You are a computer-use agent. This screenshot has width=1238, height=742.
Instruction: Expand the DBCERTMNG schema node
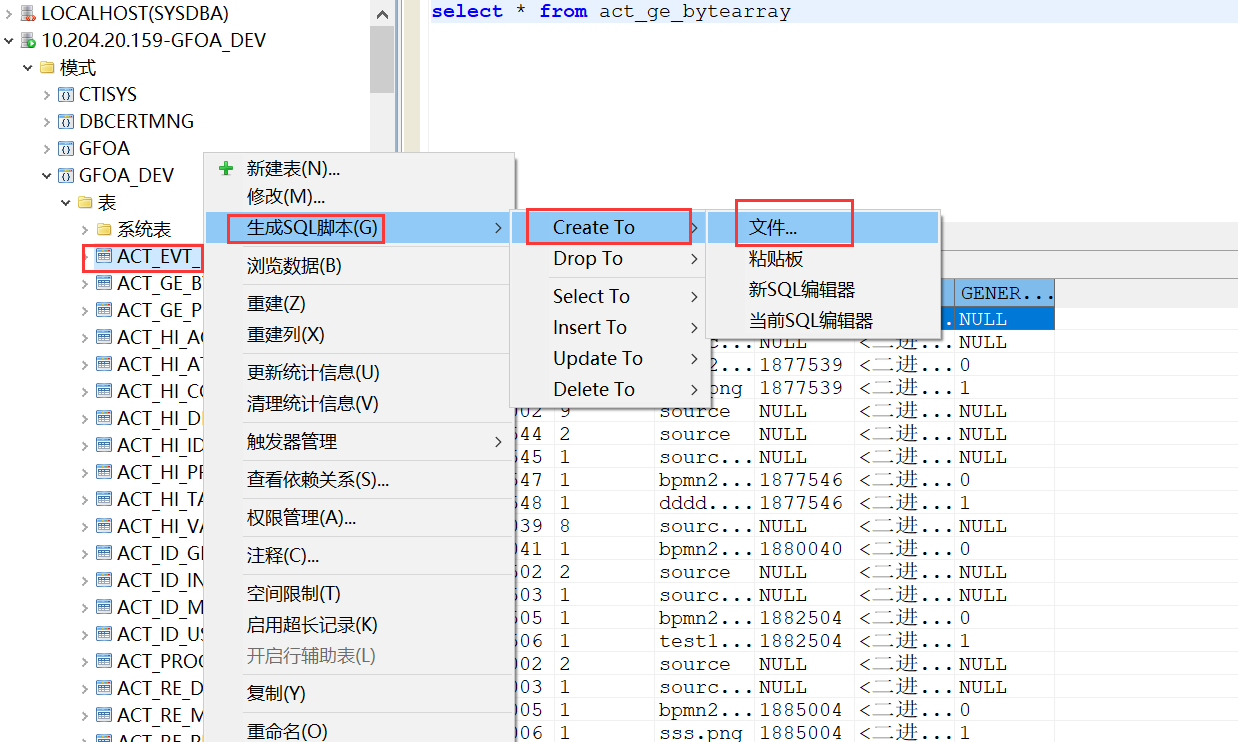coord(47,122)
